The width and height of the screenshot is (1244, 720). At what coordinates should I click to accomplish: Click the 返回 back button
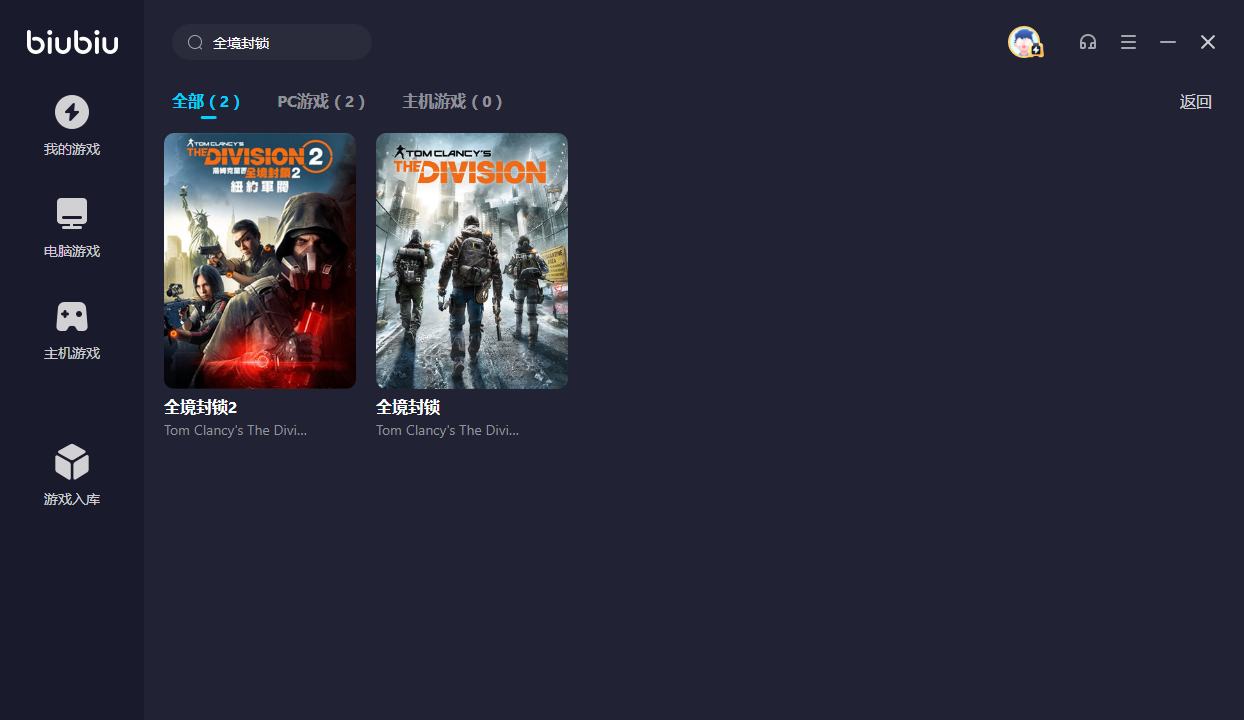tap(1195, 102)
